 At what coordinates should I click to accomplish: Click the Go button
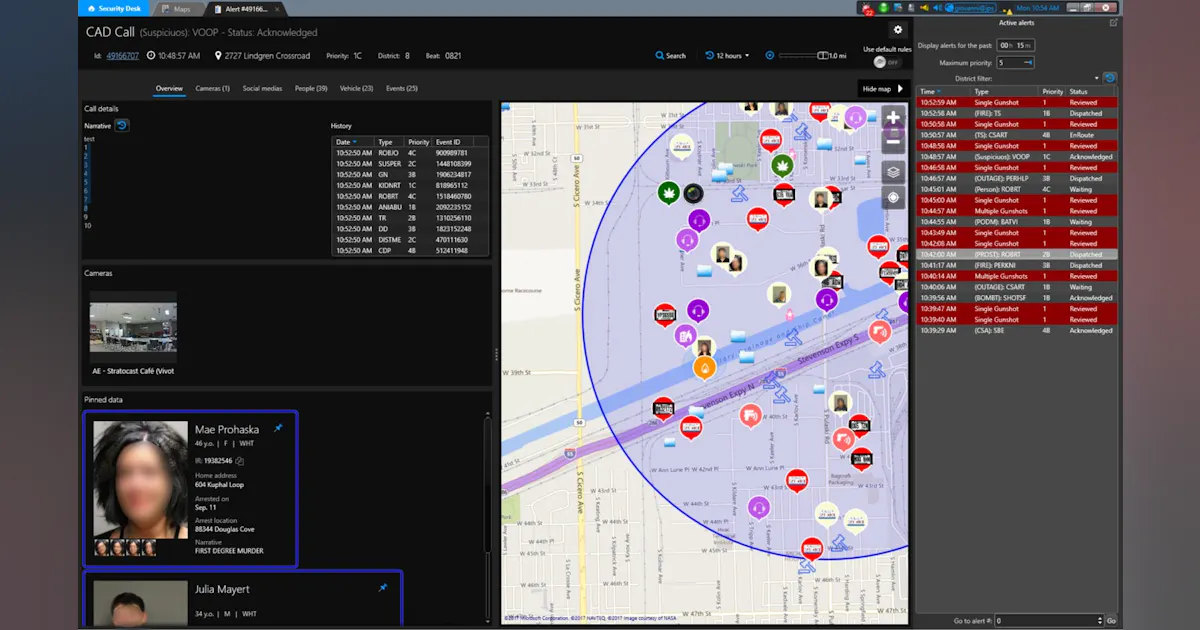pos(1111,621)
